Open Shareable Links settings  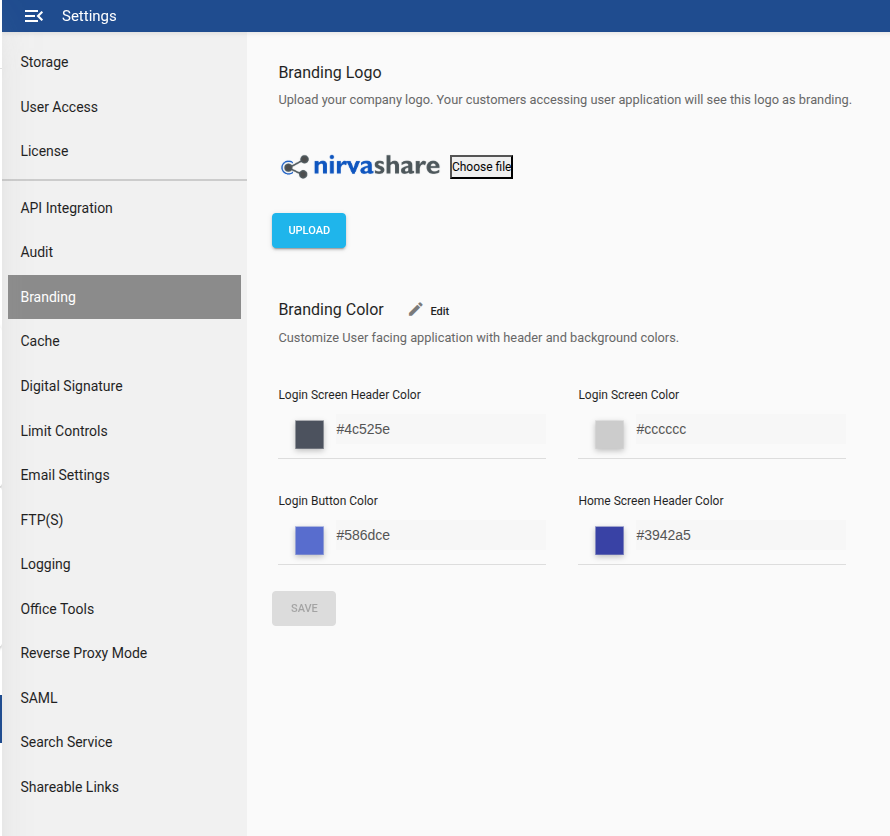(x=70, y=787)
